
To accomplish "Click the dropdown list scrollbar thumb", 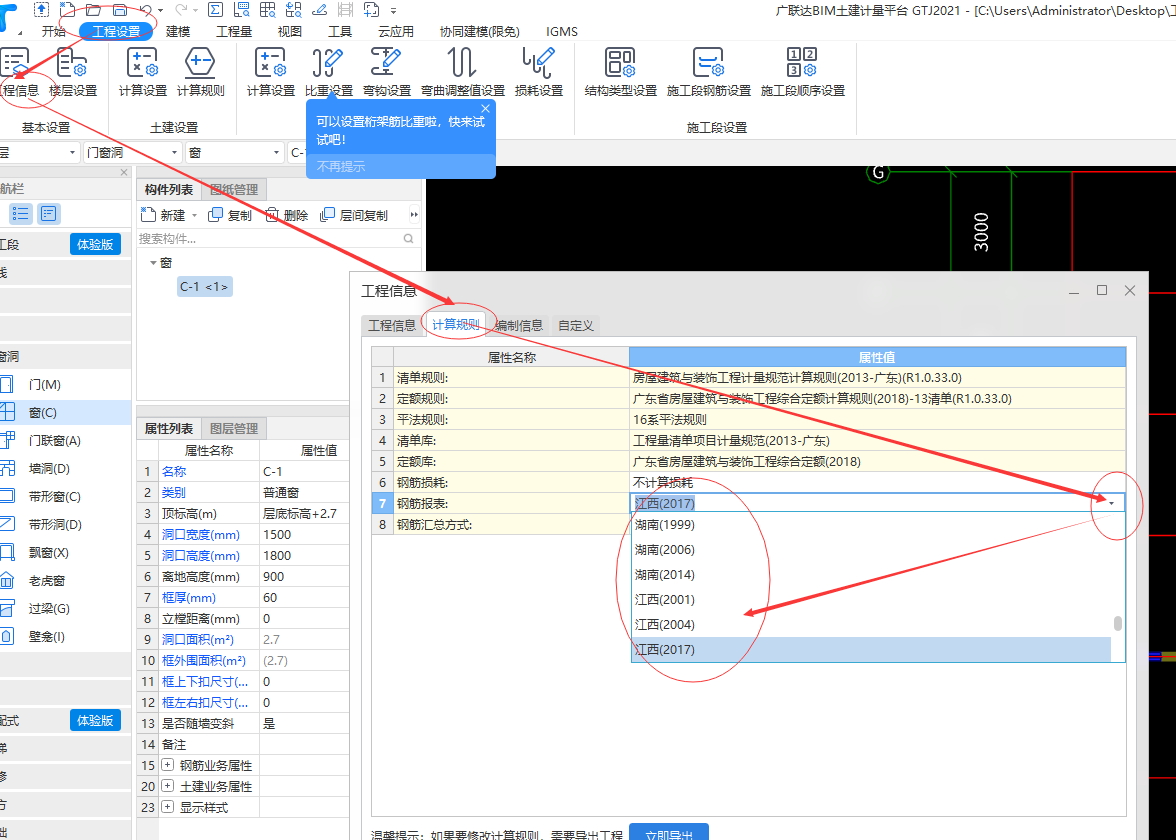I will [x=1118, y=623].
